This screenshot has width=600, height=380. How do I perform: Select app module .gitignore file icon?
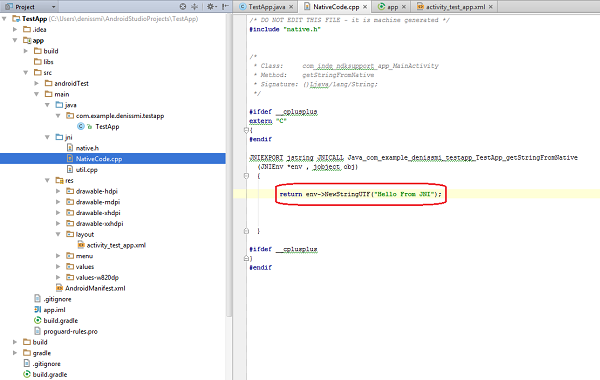(38, 298)
